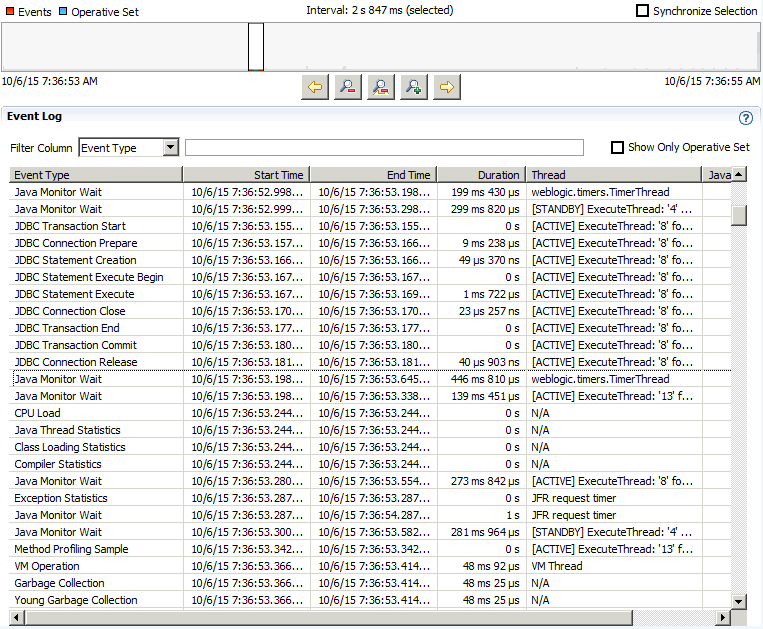Click horizontal scrollbar left arrow

pos(17,618)
